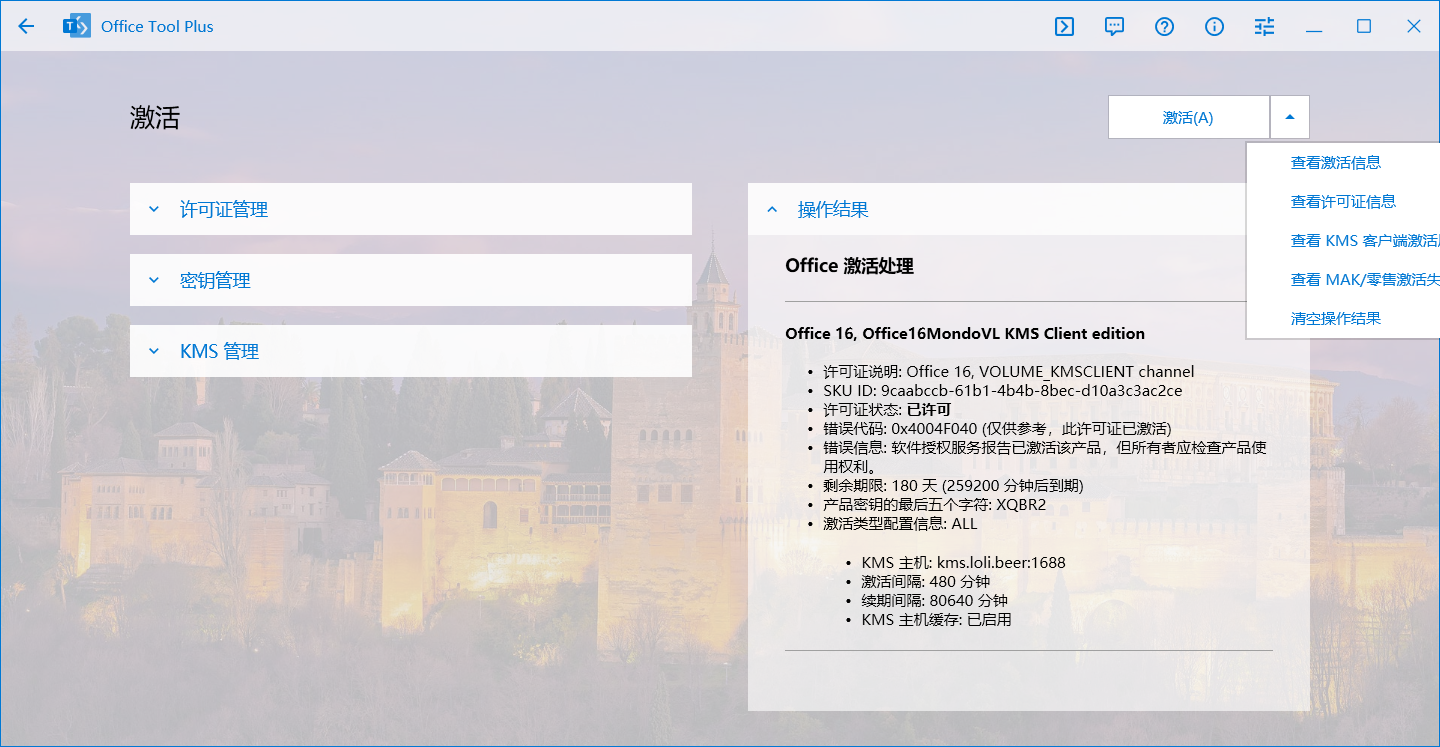Expand the 许可证管理 section chevron
Screen dimensions: 1440x747
pyautogui.click(x=154, y=209)
